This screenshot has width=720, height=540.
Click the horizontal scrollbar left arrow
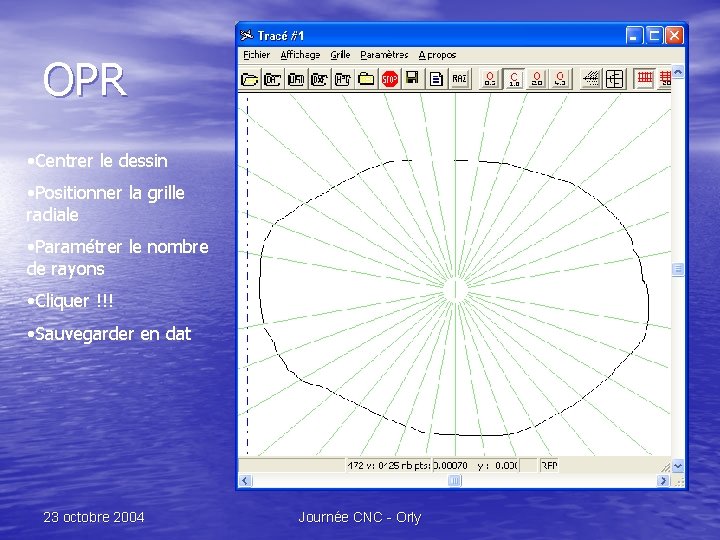point(245,481)
